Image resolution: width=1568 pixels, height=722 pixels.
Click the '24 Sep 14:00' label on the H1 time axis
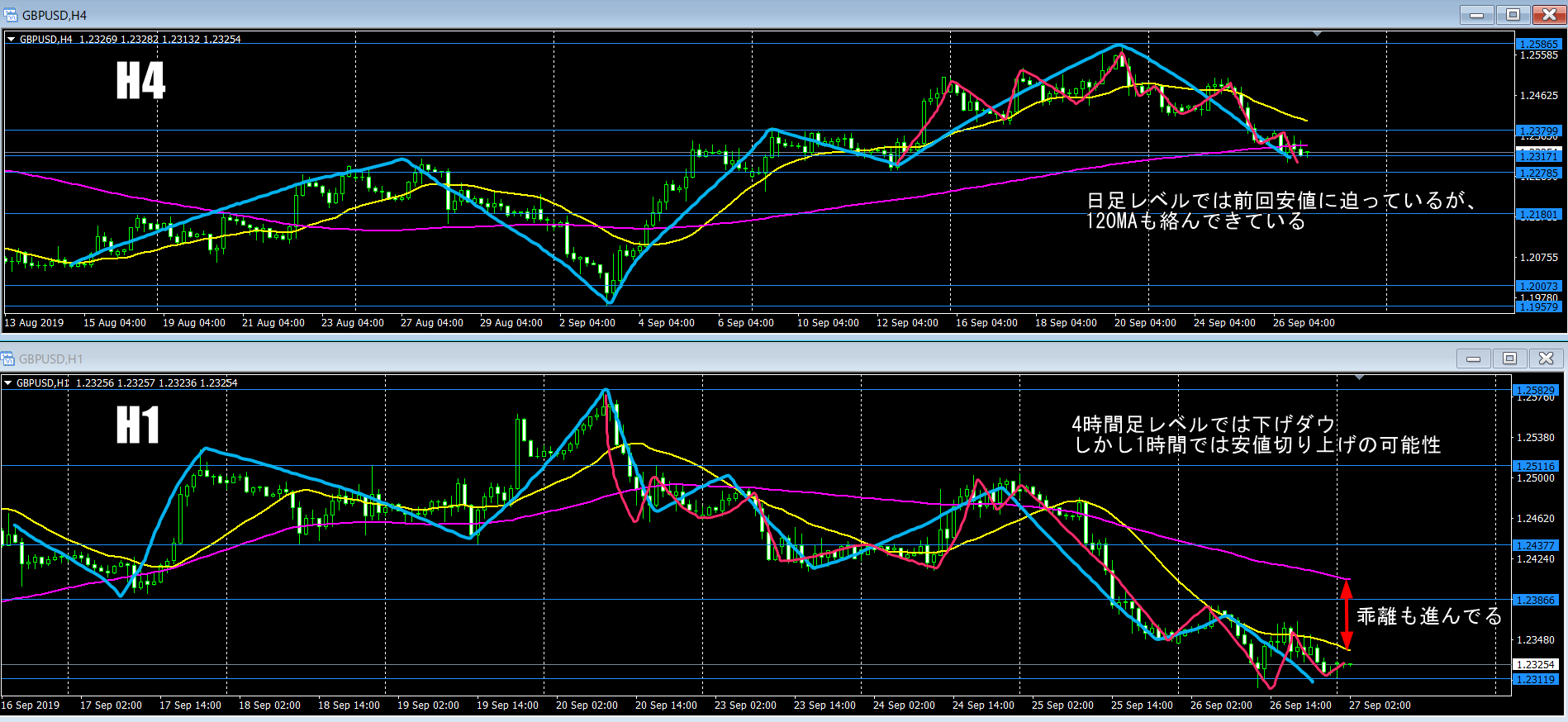(983, 705)
